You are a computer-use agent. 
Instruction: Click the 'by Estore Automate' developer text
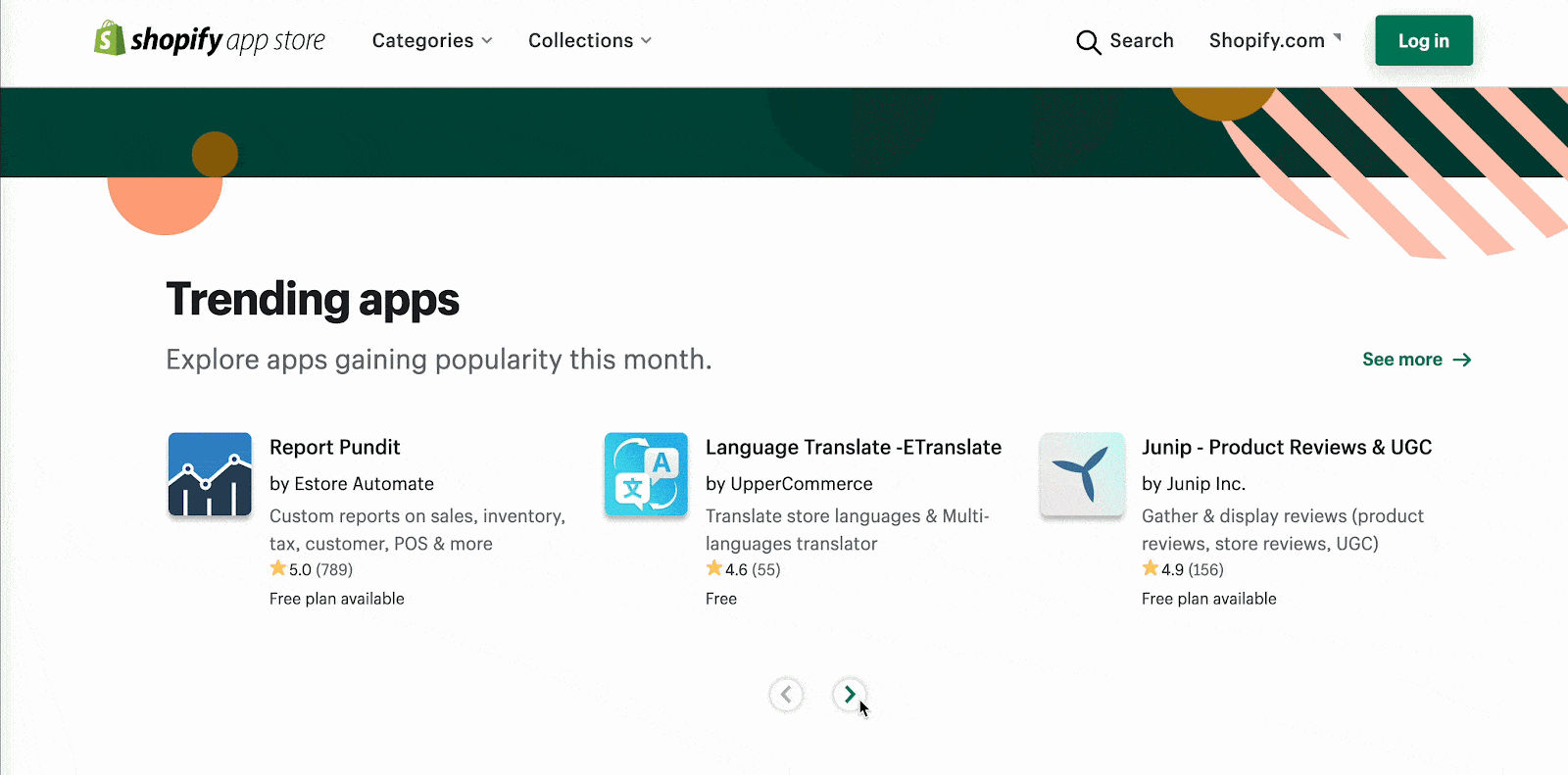pos(352,484)
